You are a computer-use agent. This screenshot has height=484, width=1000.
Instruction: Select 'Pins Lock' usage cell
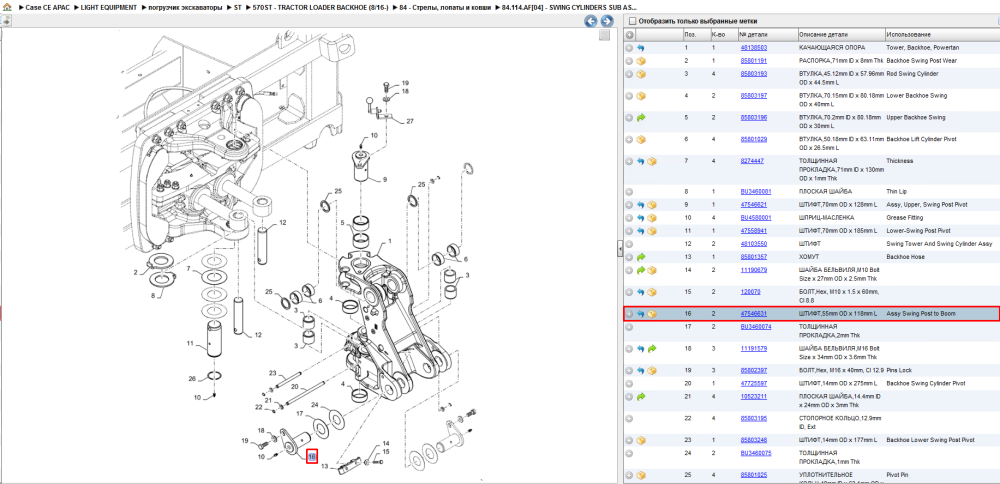pyautogui.click(x=899, y=370)
